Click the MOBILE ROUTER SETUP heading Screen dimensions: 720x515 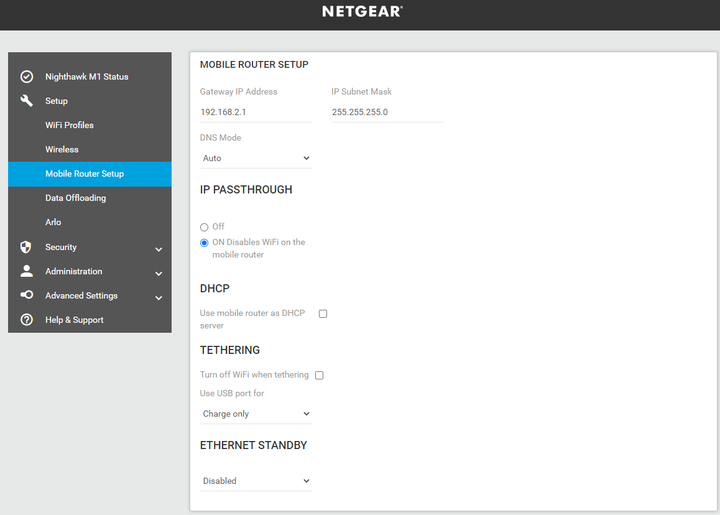pyautogui.click(x=254, y=65)
